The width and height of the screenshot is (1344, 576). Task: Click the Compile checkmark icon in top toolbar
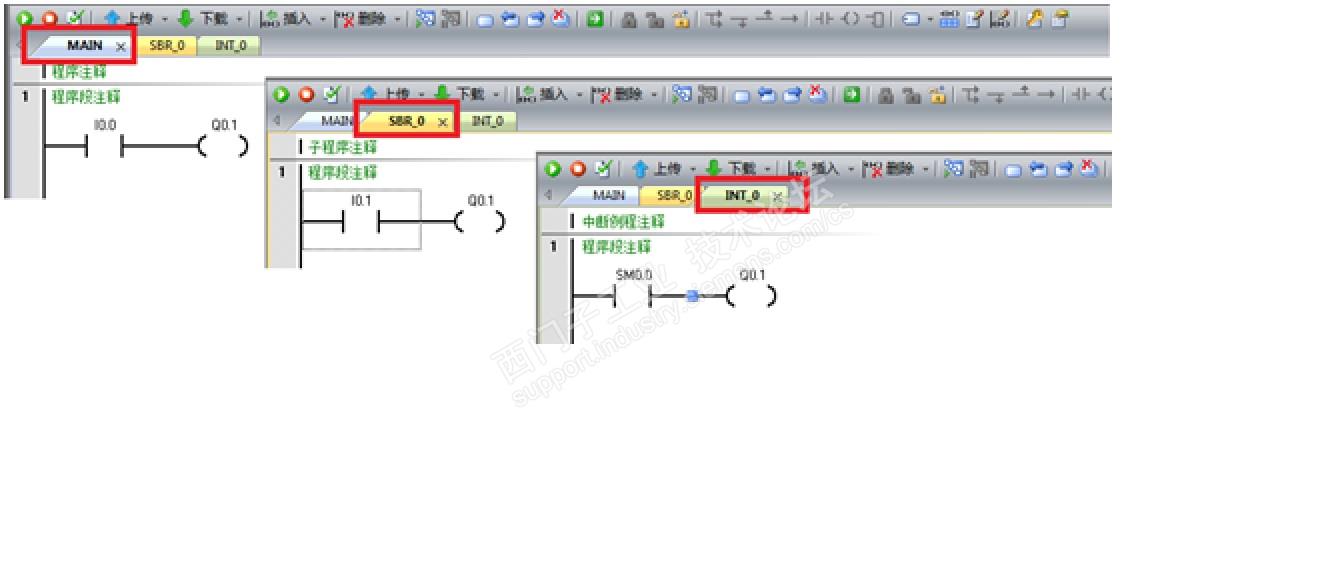tap(75, 18)
